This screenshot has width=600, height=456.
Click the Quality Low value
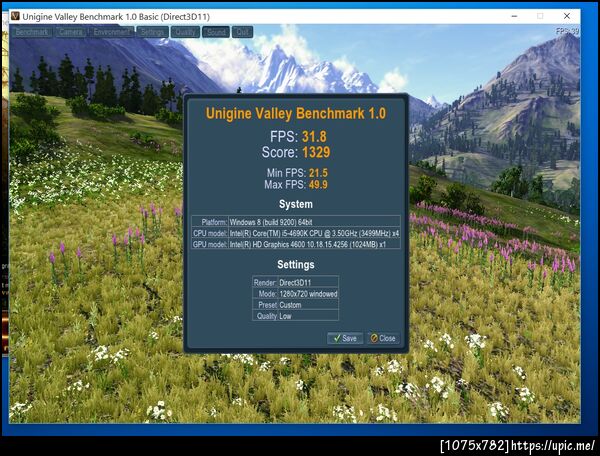click(285, 316)
